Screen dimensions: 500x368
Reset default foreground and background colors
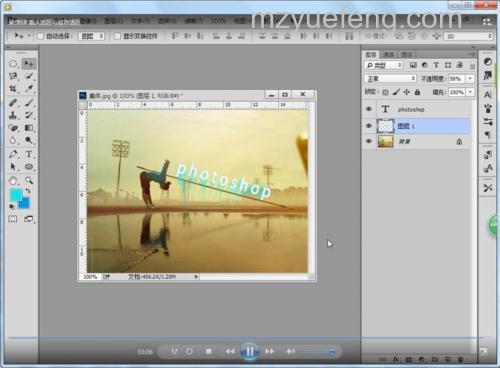(12, 207)
